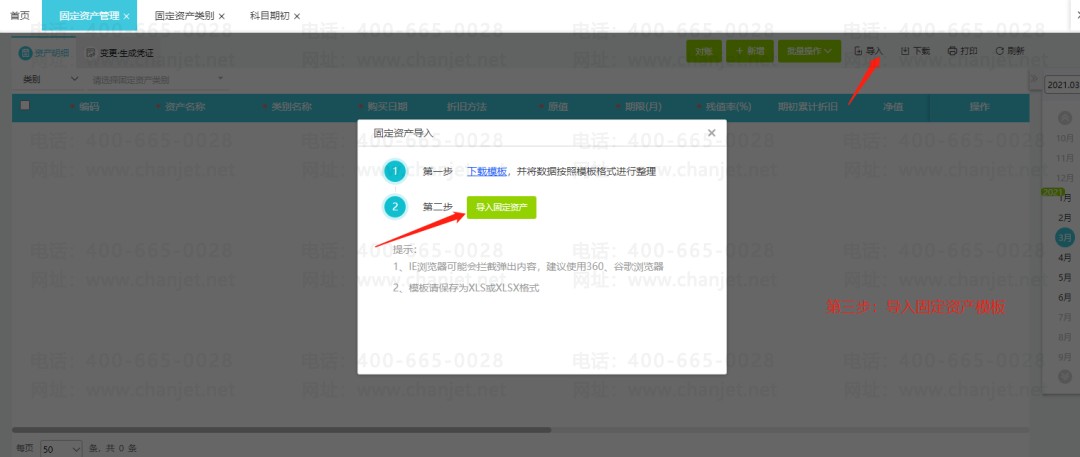Select the 资产明细 sub-tab
The width and height of the screenshot is (1080, 457).
coord(43,53)
